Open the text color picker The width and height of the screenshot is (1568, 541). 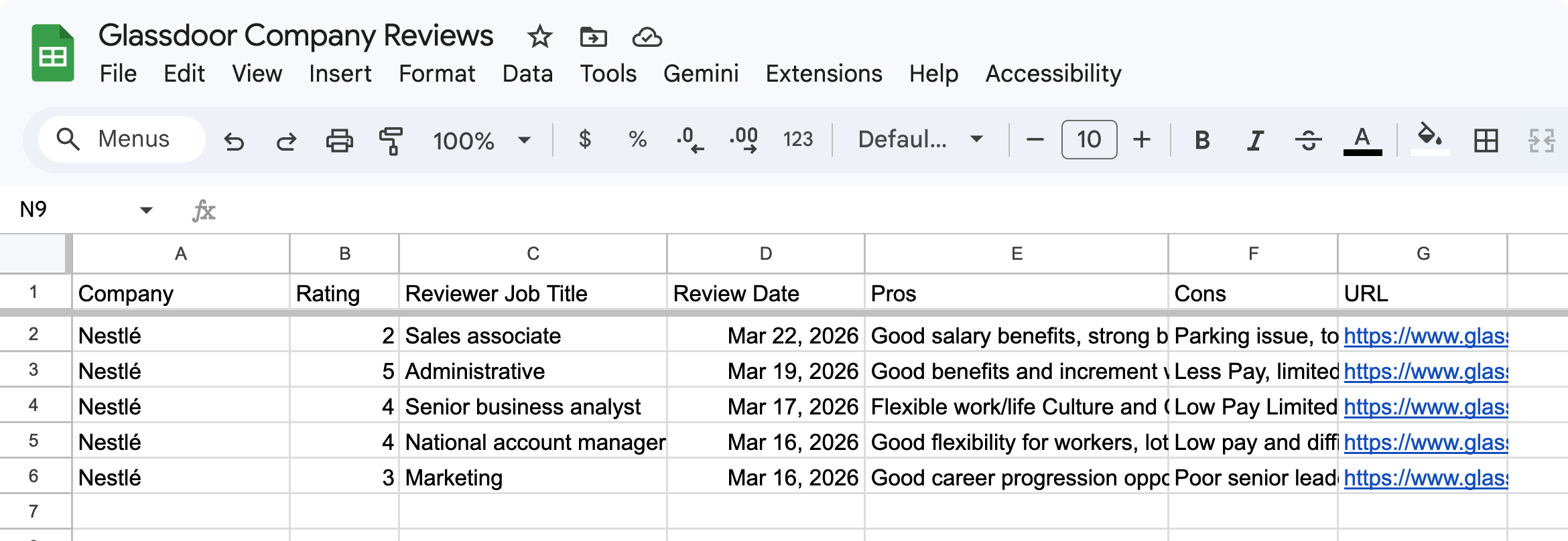tap(1362, 140)
